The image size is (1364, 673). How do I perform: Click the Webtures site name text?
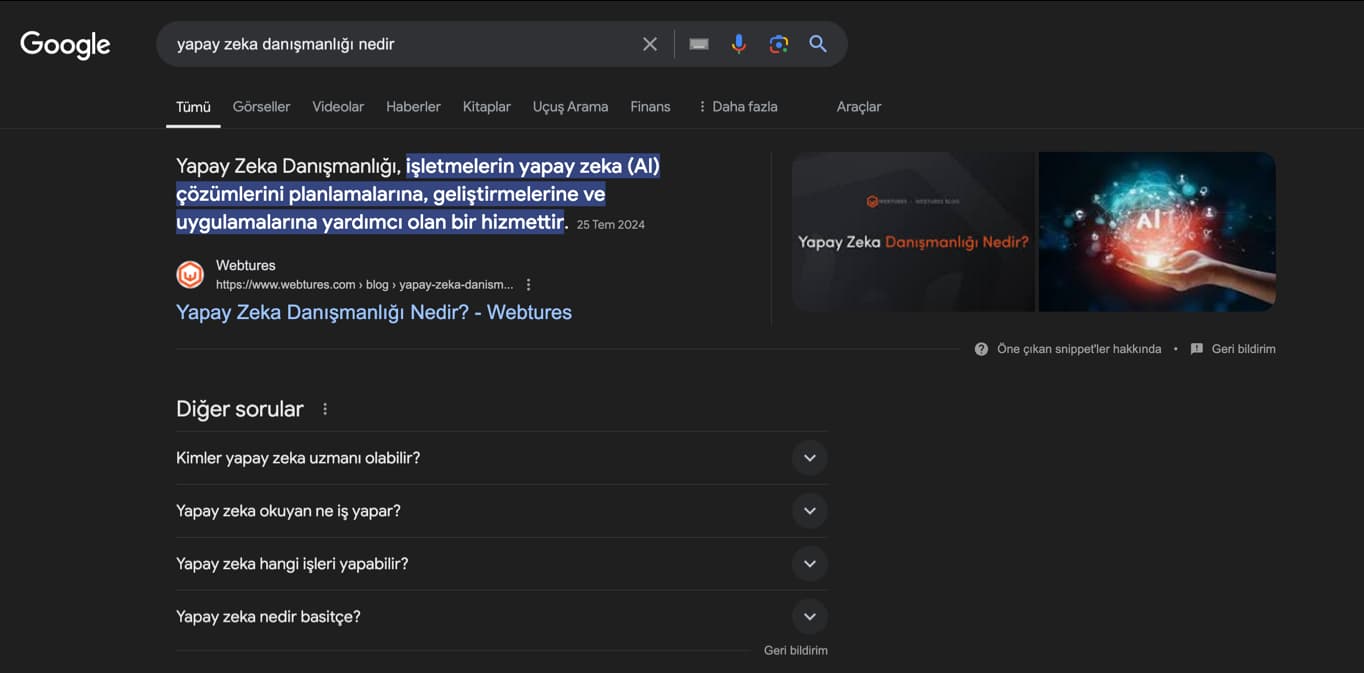tap(246, 265)
